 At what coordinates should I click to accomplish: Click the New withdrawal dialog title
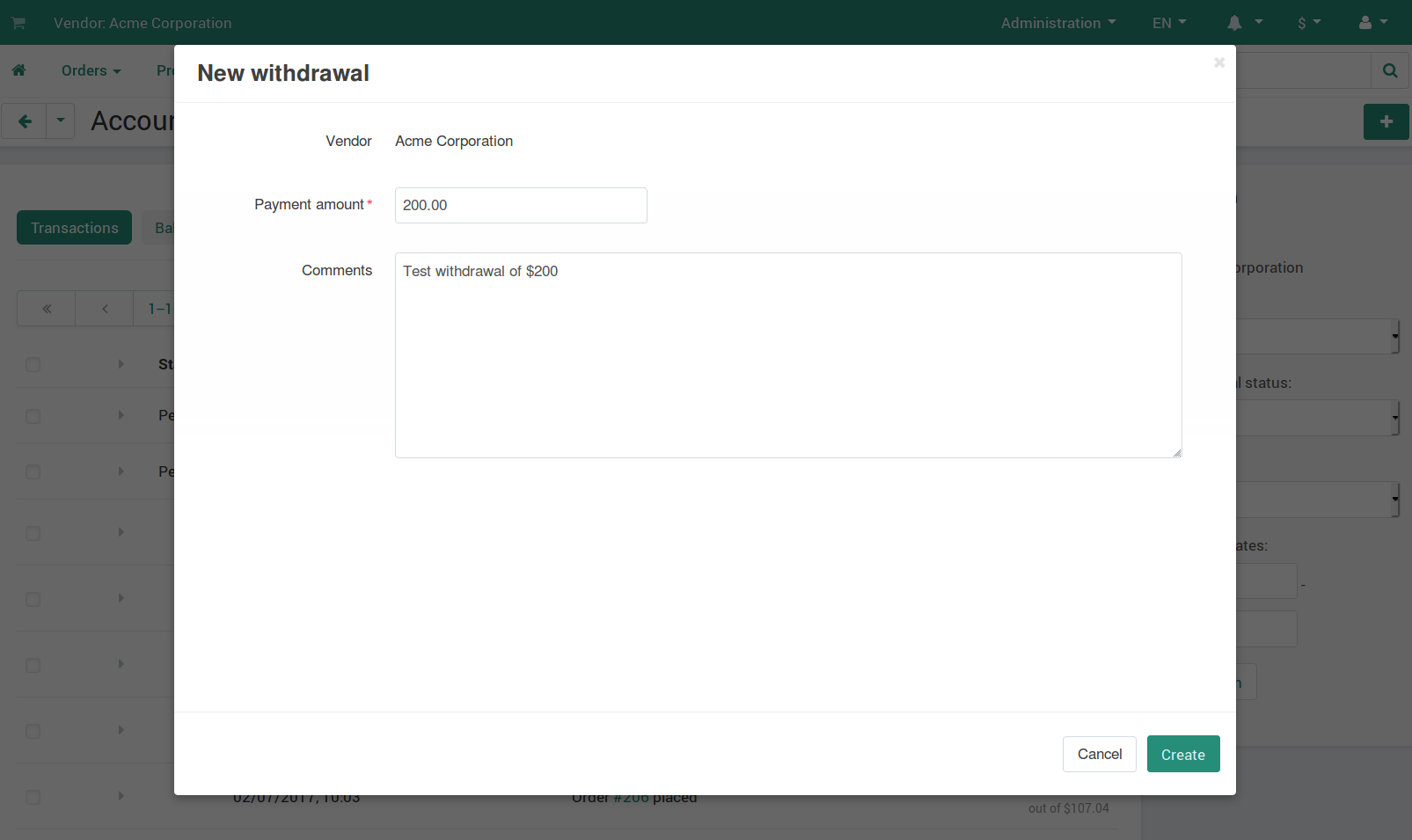click(x=283, y=73)
